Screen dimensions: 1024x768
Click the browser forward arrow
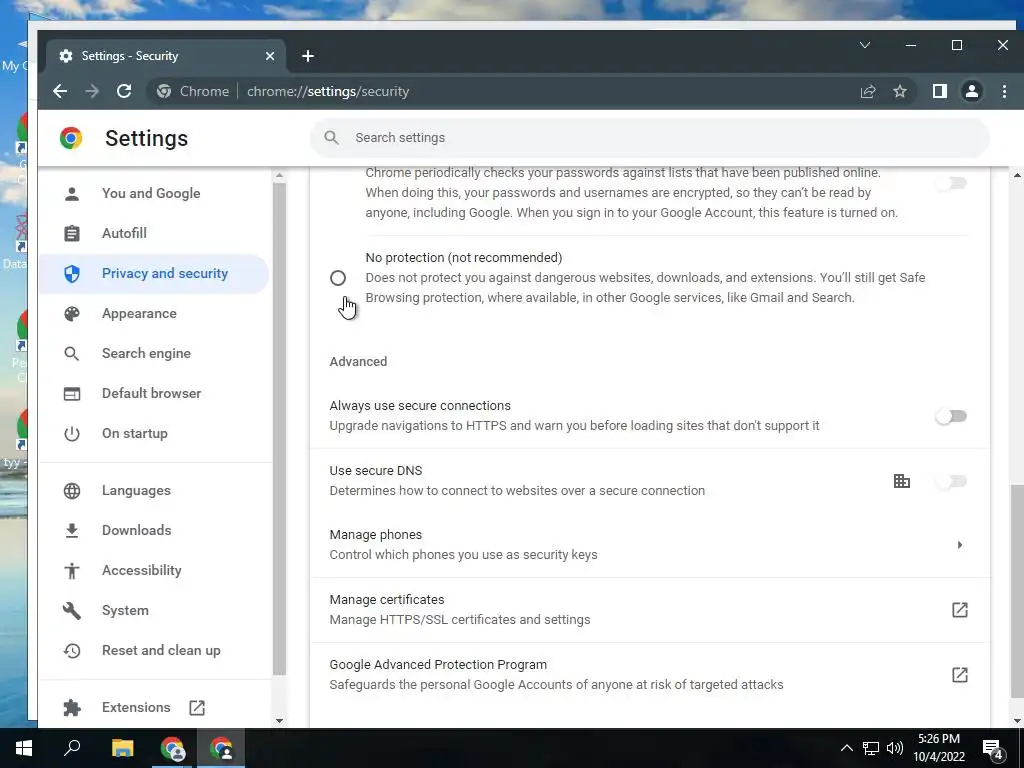(92, 91)
